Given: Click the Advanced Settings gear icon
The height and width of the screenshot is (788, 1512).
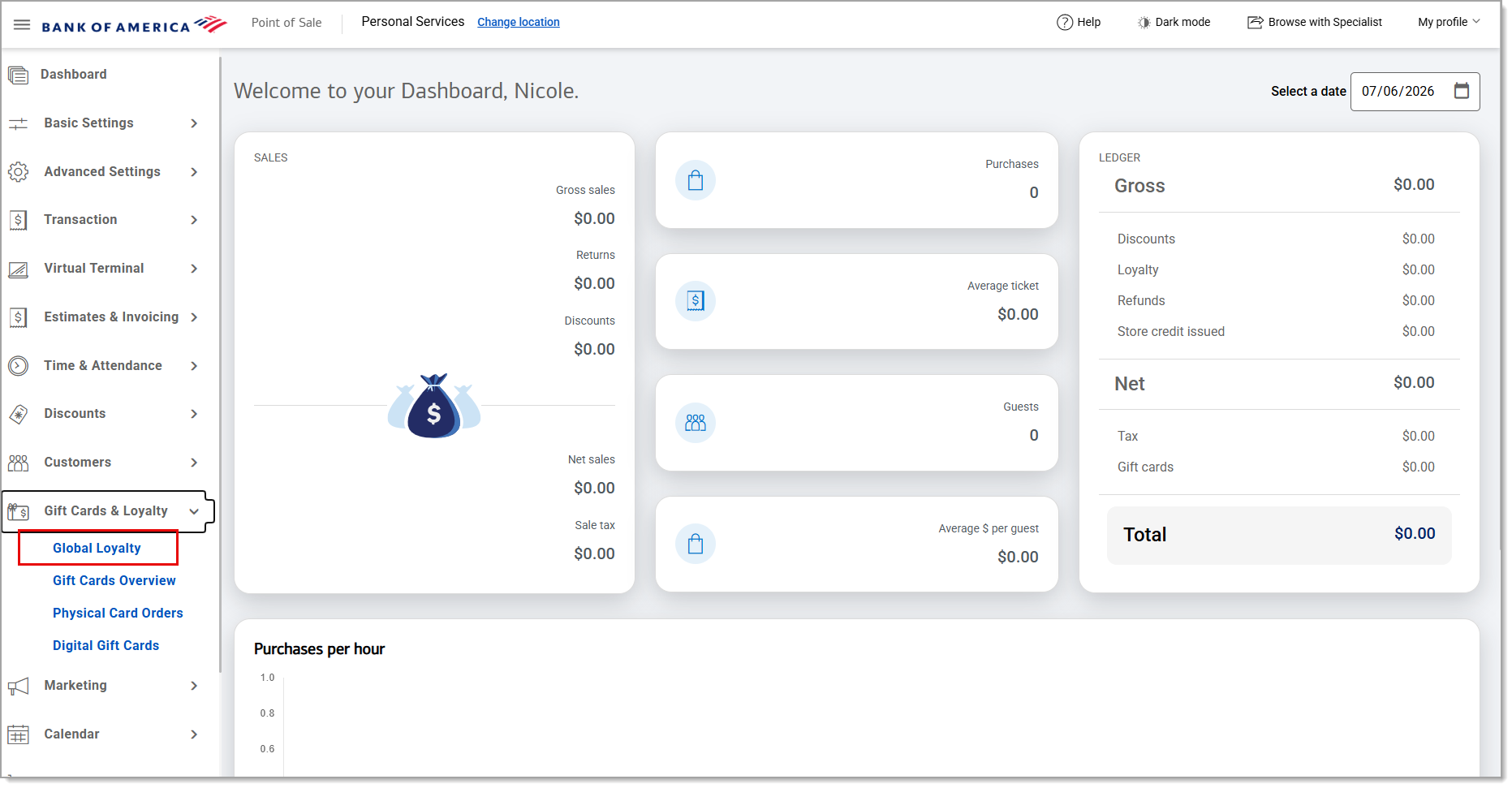Looking at the screenshot, I should (x=18, y=172).
